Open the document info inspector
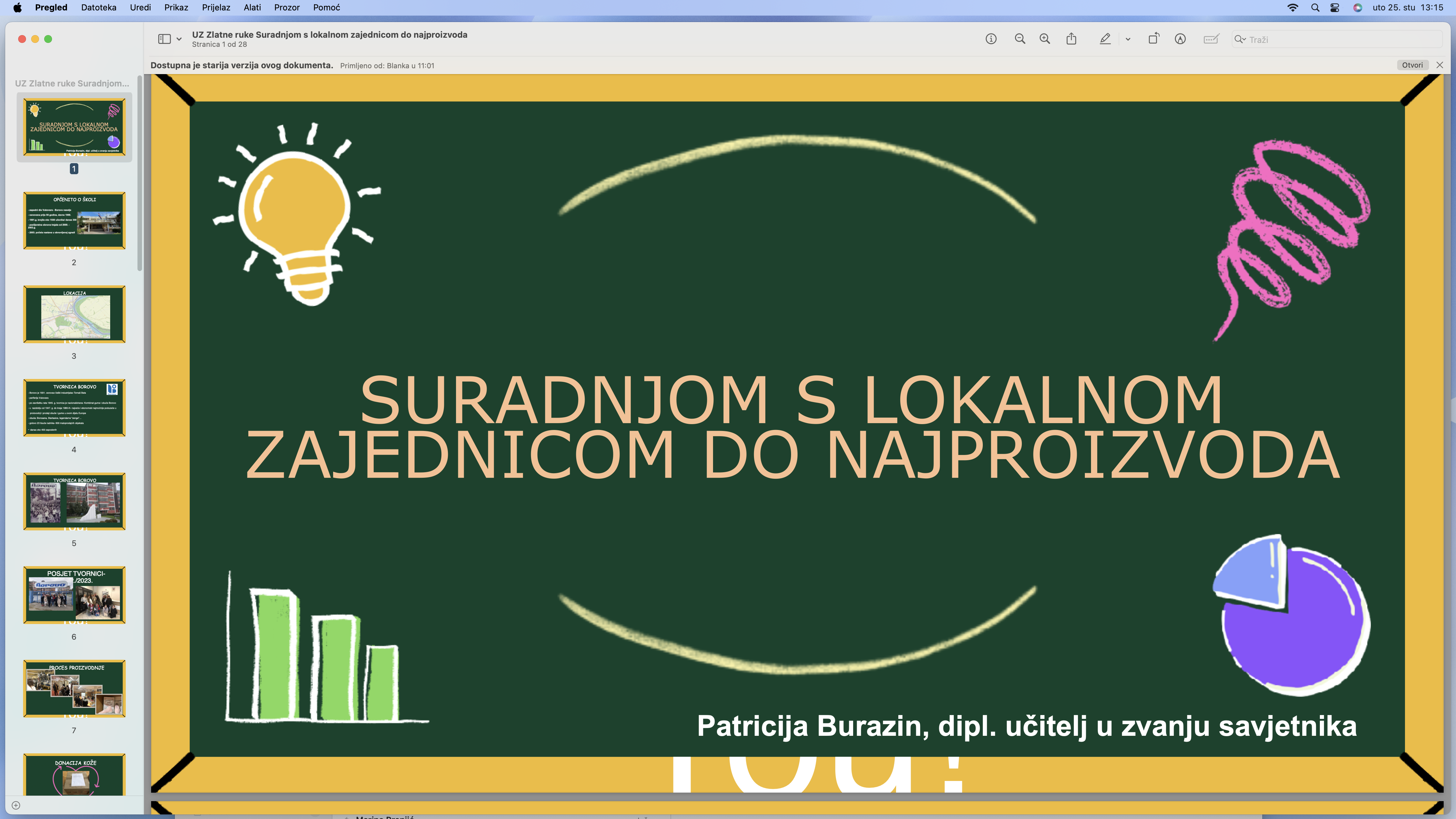This screenshot has height=819, width=1456. [991, 39]
